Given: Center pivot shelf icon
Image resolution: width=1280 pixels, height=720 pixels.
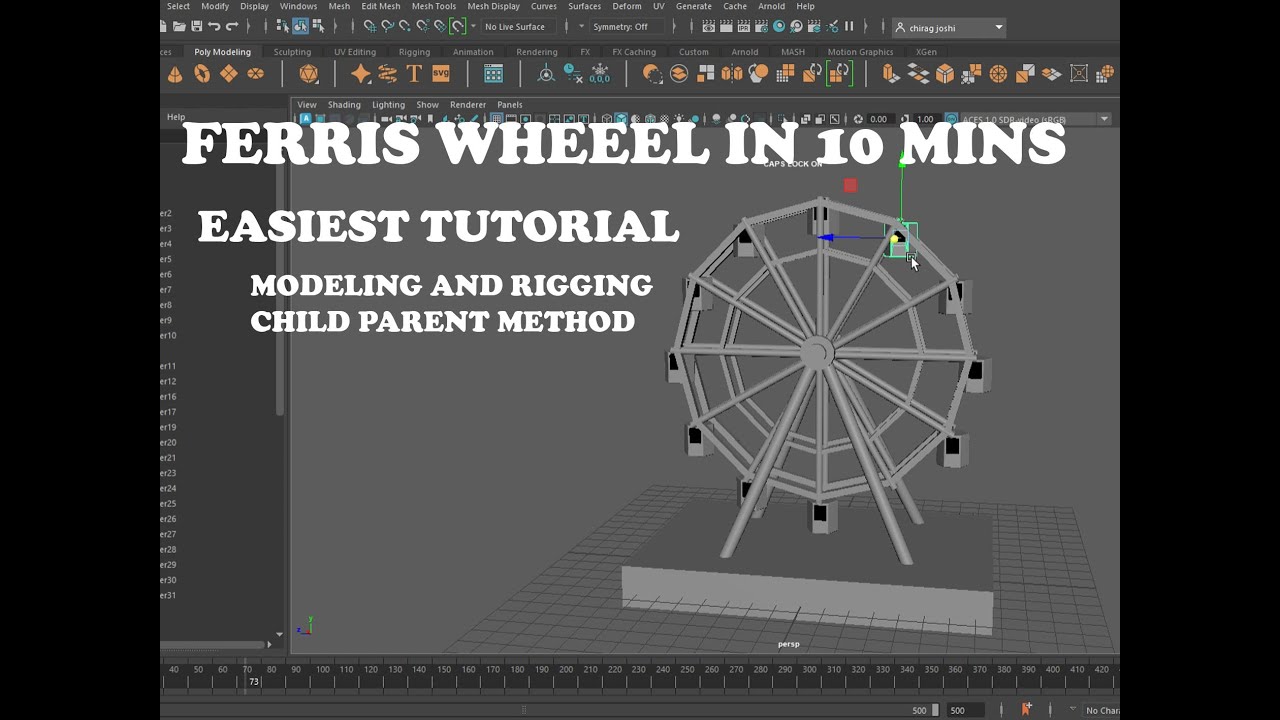Looking at the screenshot, I should (x=546, y=74).
